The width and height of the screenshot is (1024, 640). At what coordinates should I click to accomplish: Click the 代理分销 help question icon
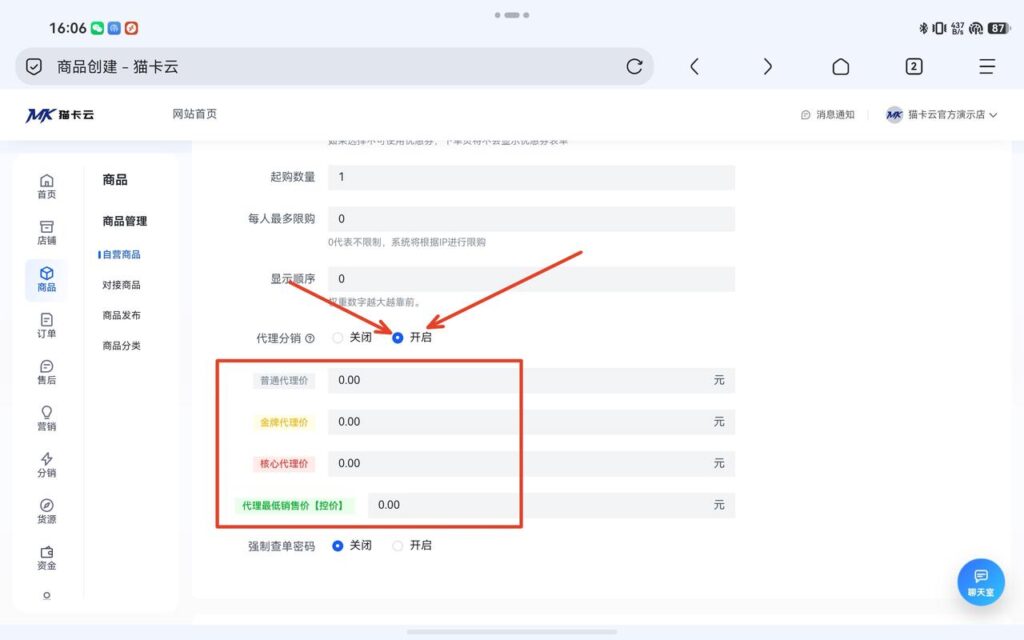310,338
